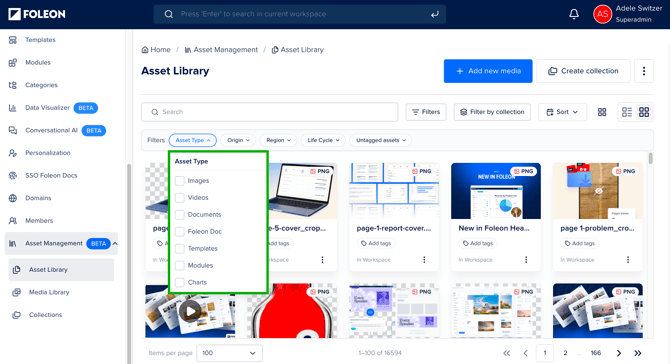This screenshot has height=364, width=670.
Task: Click the asset grid vertical scrollbar
Action: tap(650, 159)
